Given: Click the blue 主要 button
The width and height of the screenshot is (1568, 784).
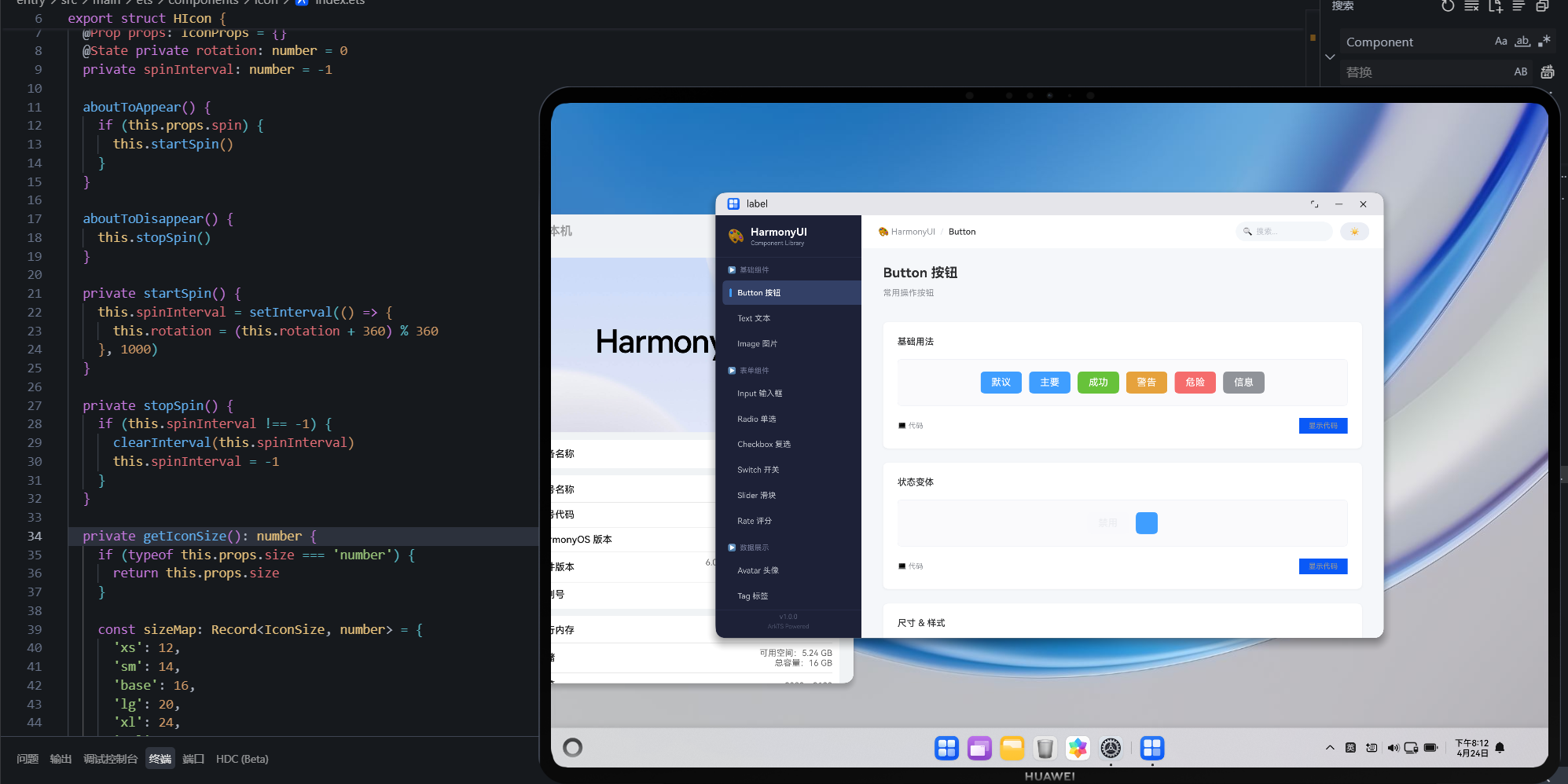Looking at the screenshot, I should tap(1049, 383).
